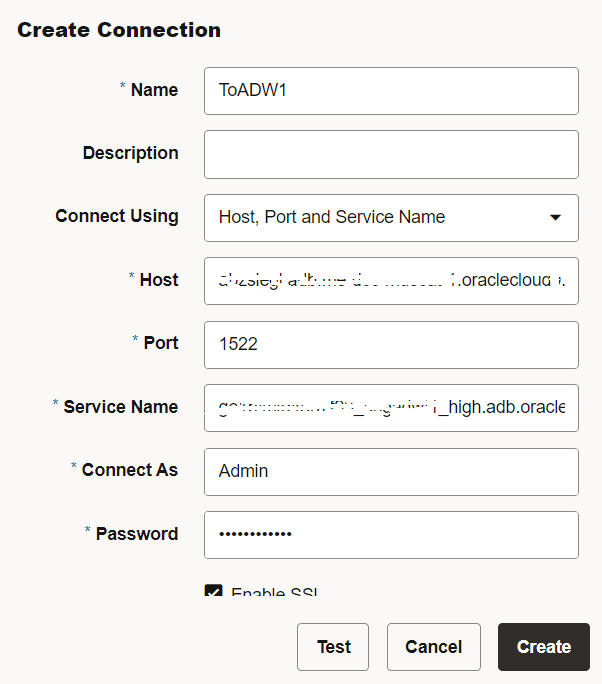602x684 pixels.
Task: Click the Service Name label
Action: coord(120,407)
